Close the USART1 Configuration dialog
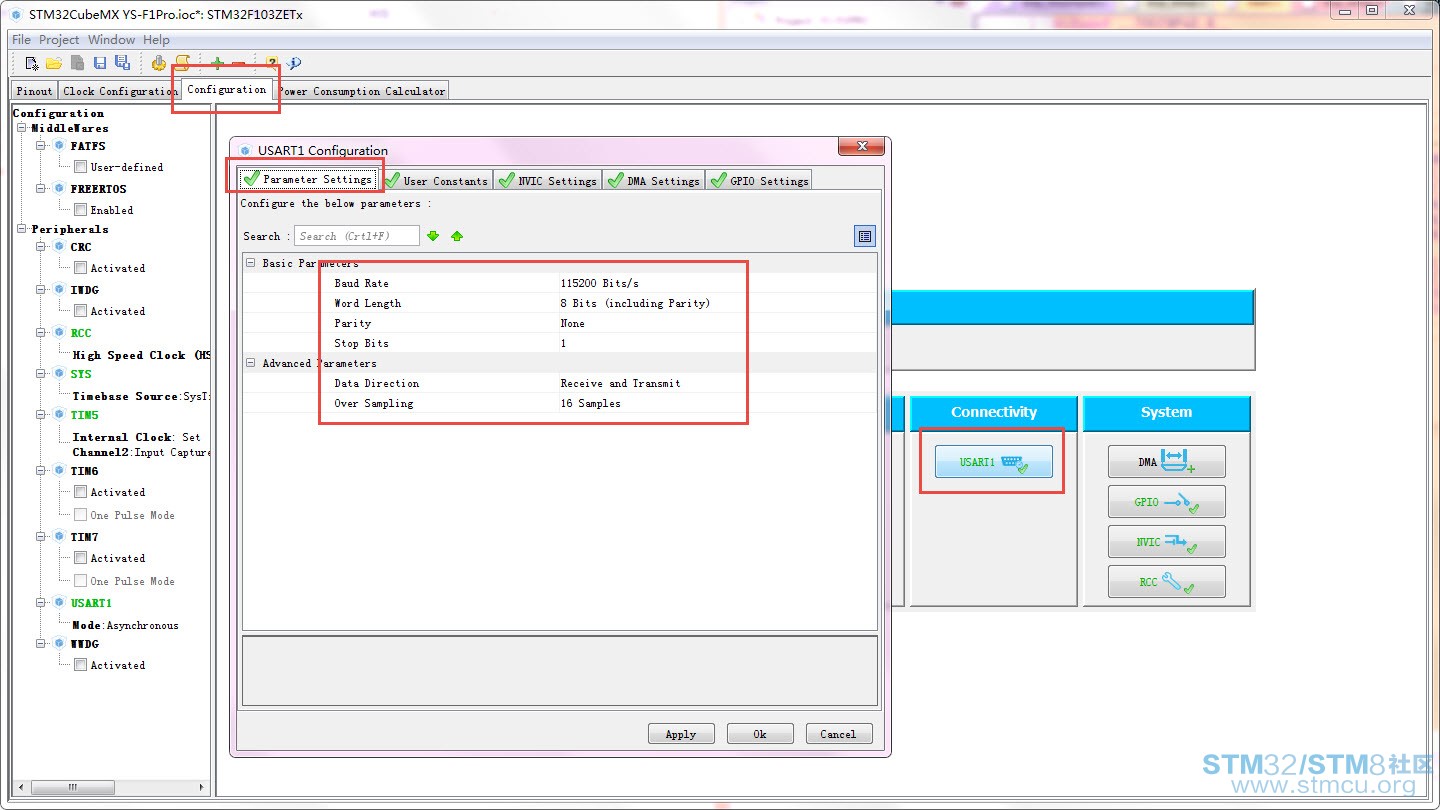Viewport: 1440px width, 810px height. click(860, 147)
